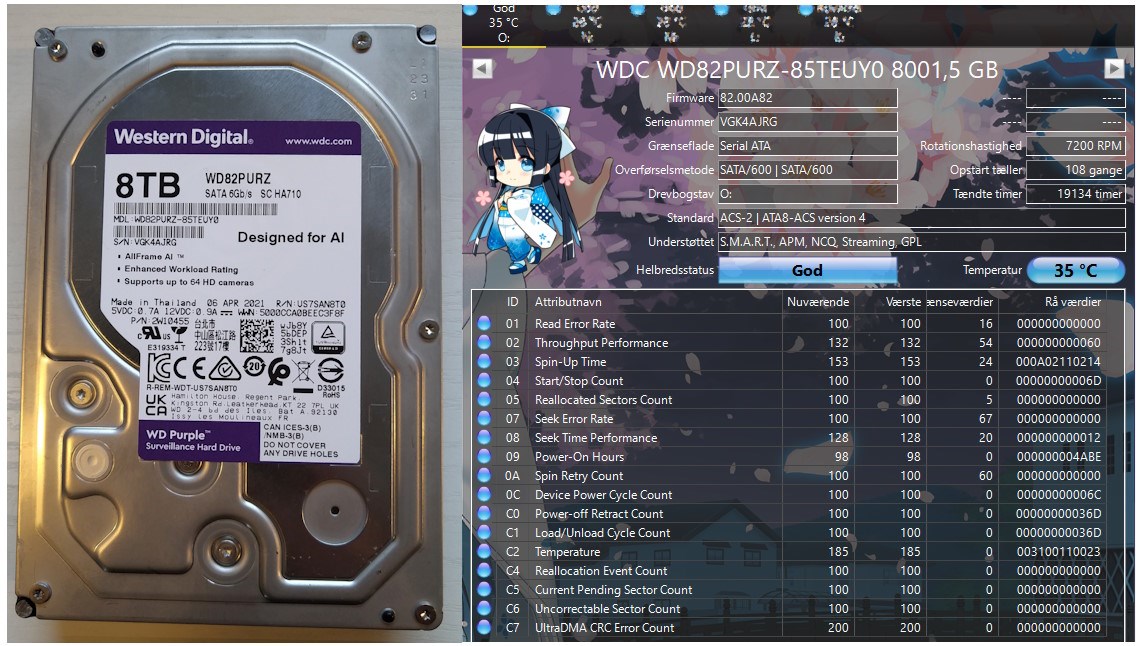1143x646 pixels.
Task: Select the Reallocated Sectors Count attribute name
Action: click(604, 400)
